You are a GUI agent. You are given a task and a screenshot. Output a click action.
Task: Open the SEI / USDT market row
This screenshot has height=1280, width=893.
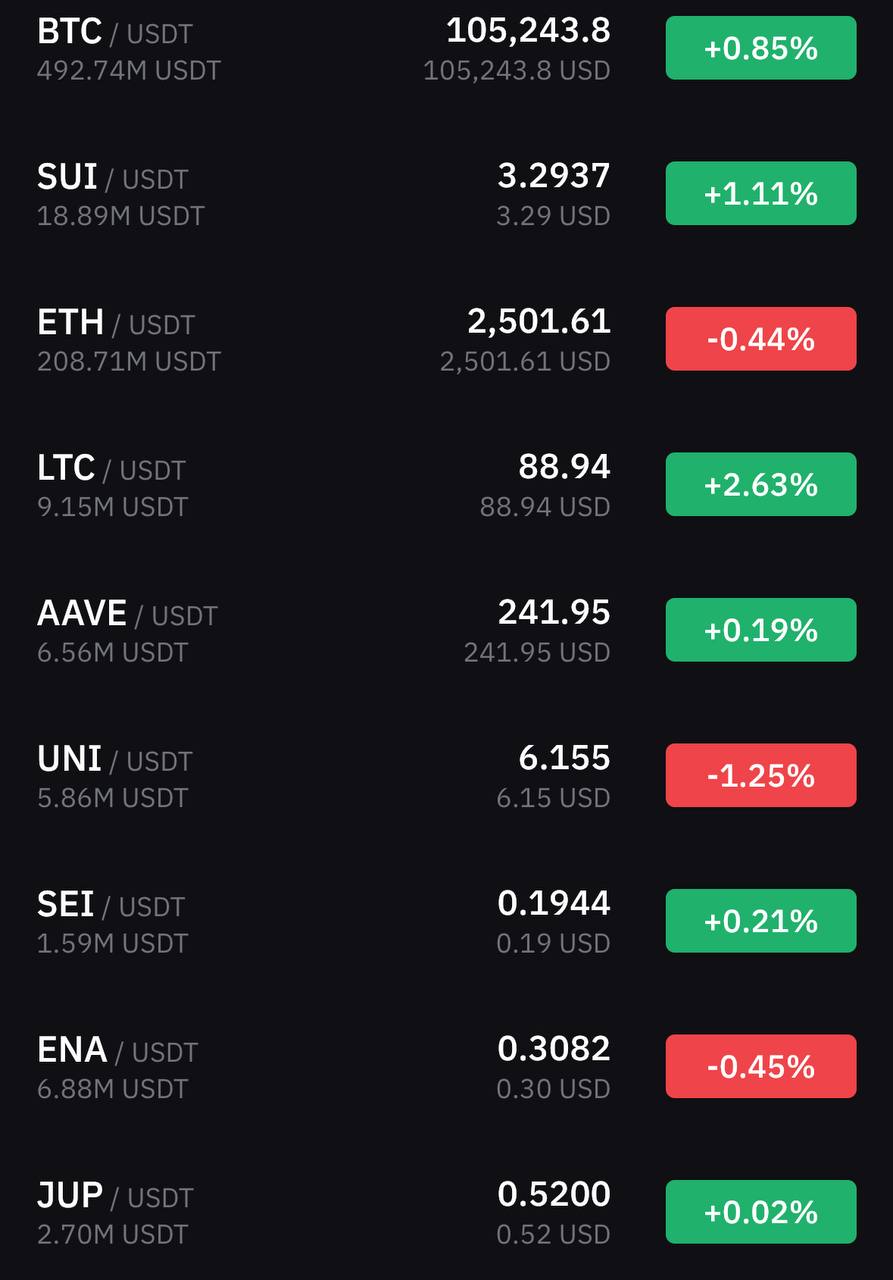tap(446, 921)
